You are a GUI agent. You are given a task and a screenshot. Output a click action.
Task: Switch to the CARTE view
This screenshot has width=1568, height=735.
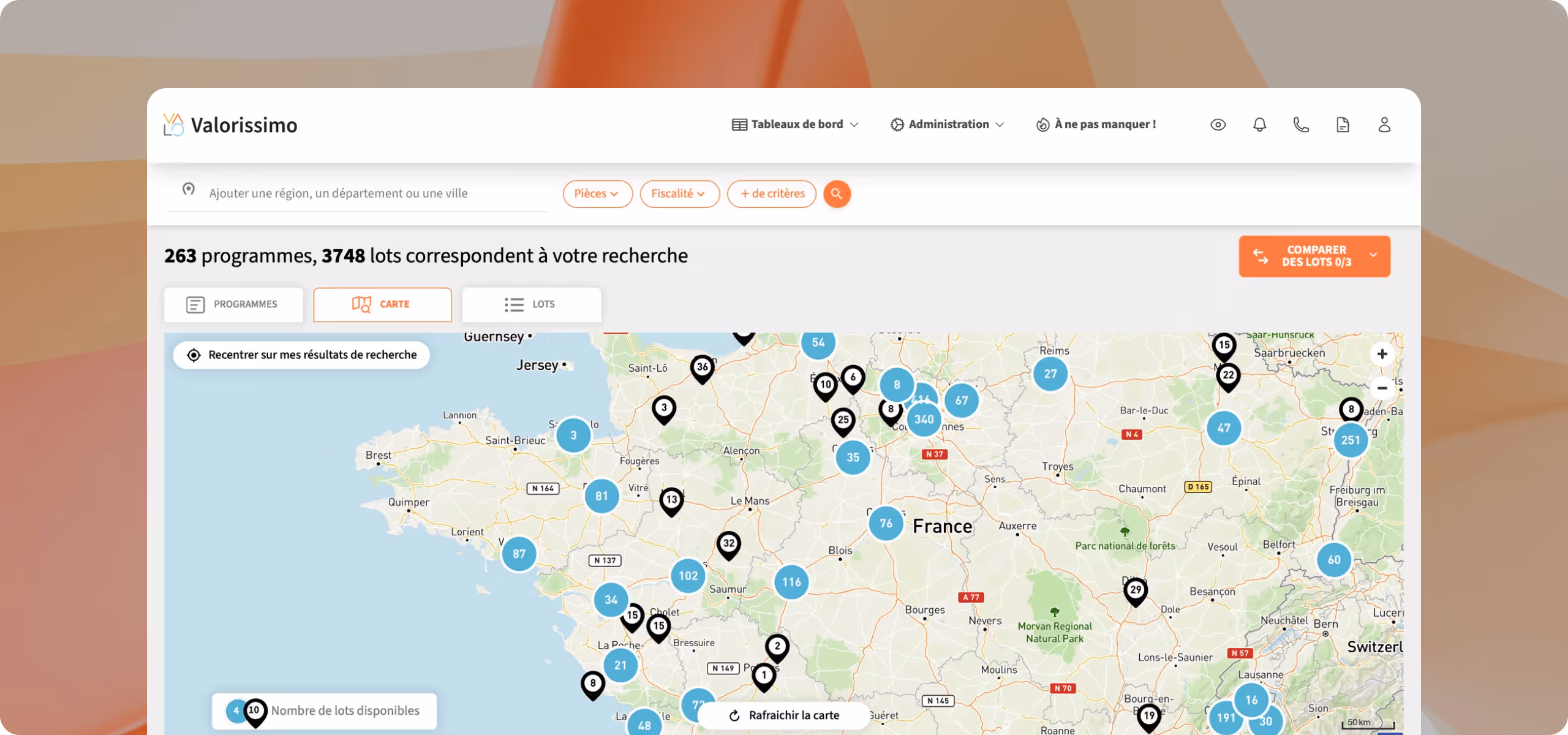(382, 304)
